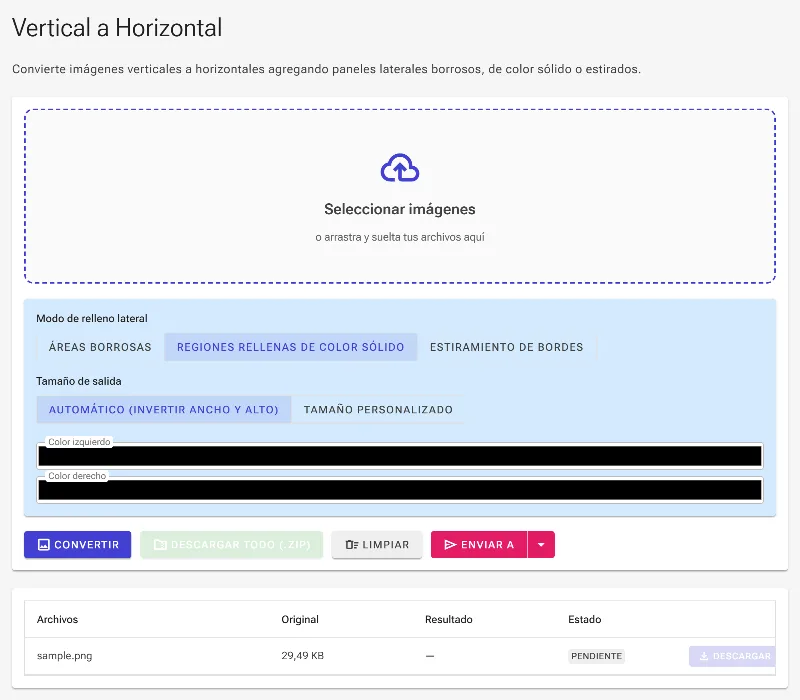Click the Resultado column header
This screenshot has width=800, height=700.
(448, 619)
